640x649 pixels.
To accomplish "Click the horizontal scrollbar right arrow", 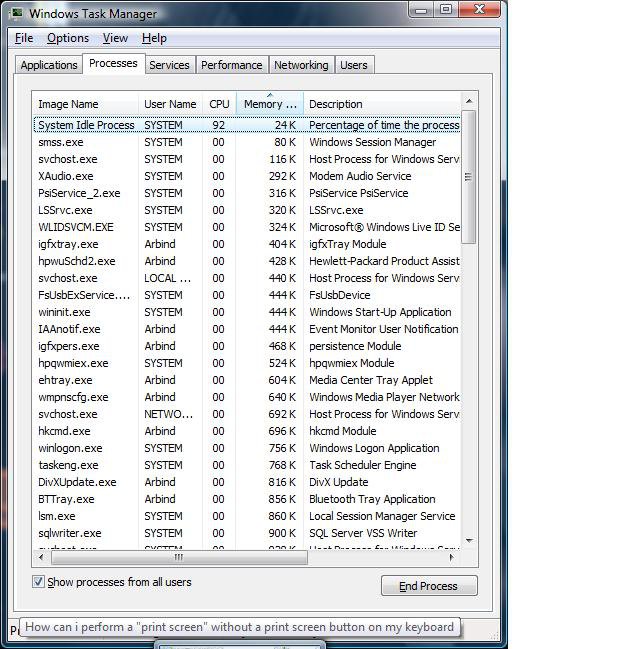I will pos(452,558).
